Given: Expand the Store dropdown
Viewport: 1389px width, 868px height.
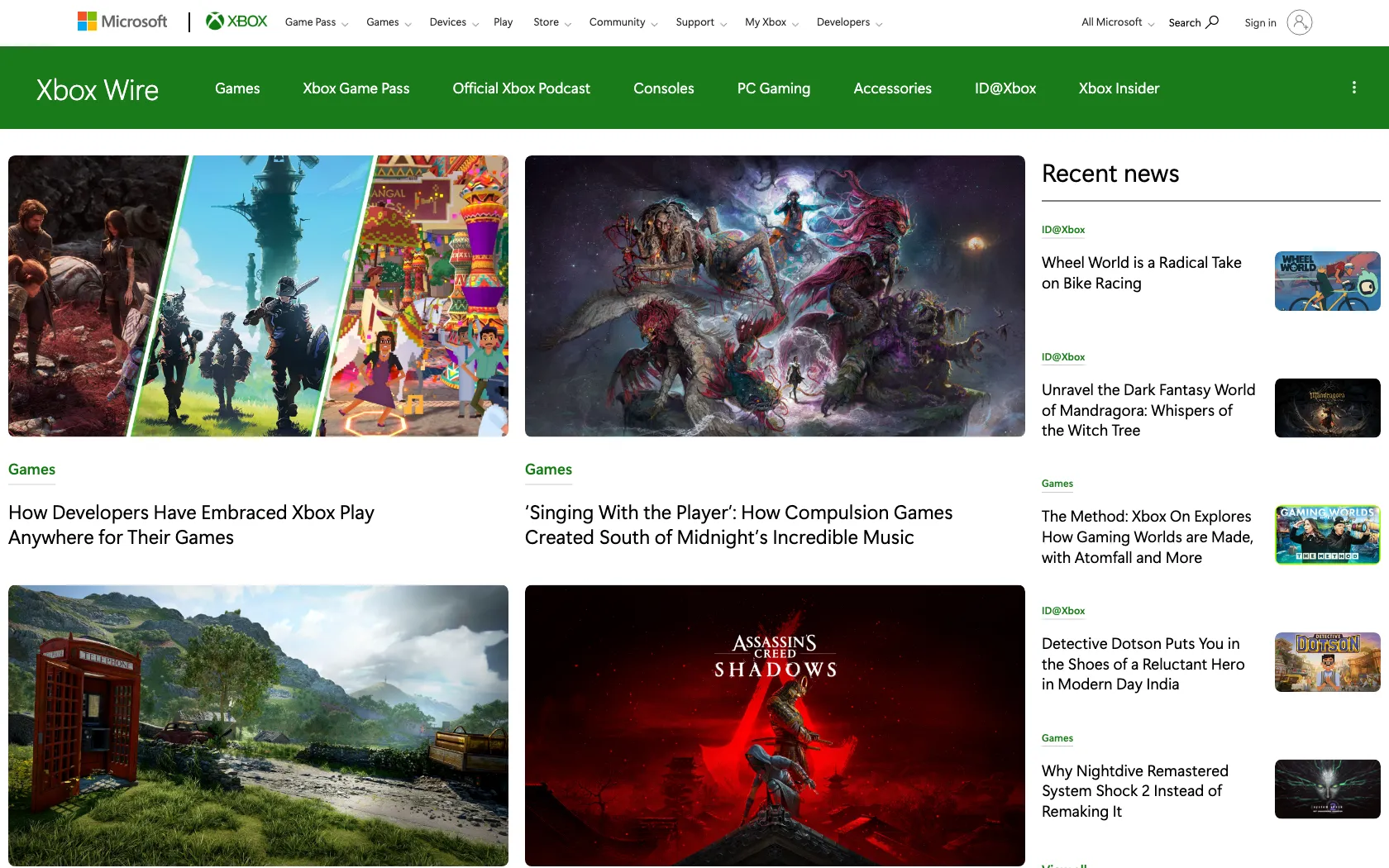Looking at the screenshot, I should [552, 22].
